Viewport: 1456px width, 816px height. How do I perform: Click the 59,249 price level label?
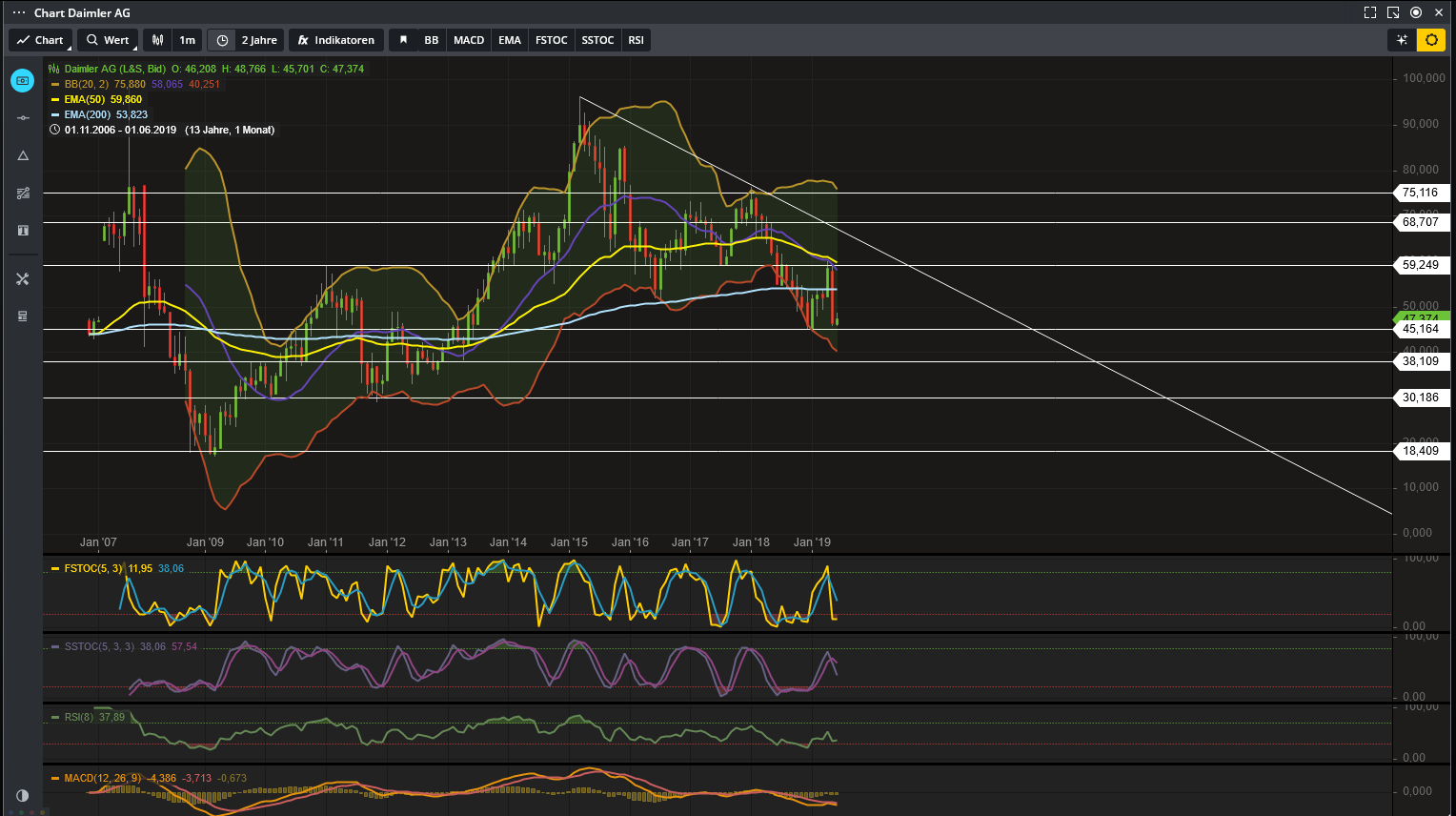[x=1420, y=265]
